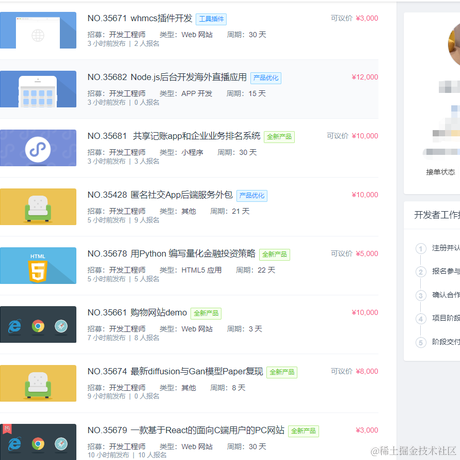The width and height of the screenshot is (460, 460).
Task: Click the red bookmark badge on NO.35679 thumbnail
Action: click(7, 429)
